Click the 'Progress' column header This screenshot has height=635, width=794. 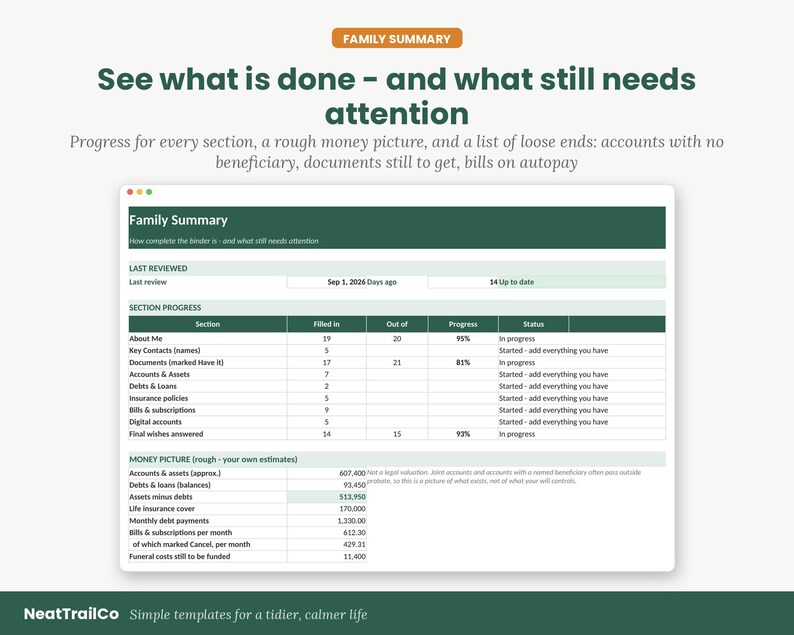pyautogui.click(x=463, y=324)
